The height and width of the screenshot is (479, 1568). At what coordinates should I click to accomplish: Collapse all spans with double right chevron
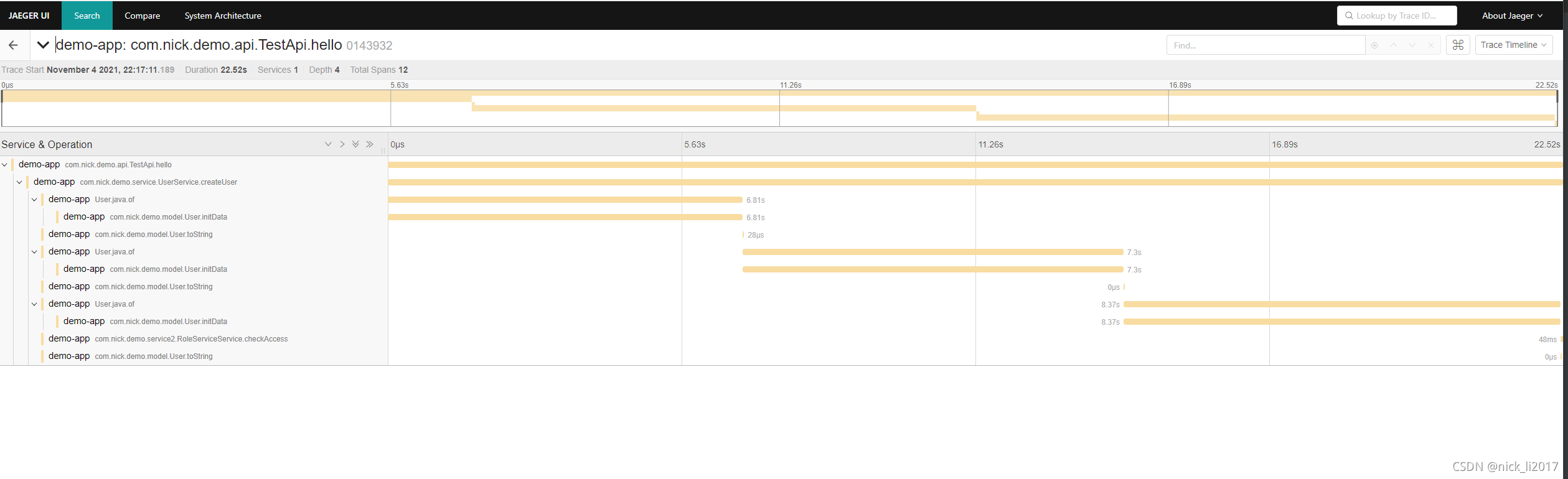370,144
